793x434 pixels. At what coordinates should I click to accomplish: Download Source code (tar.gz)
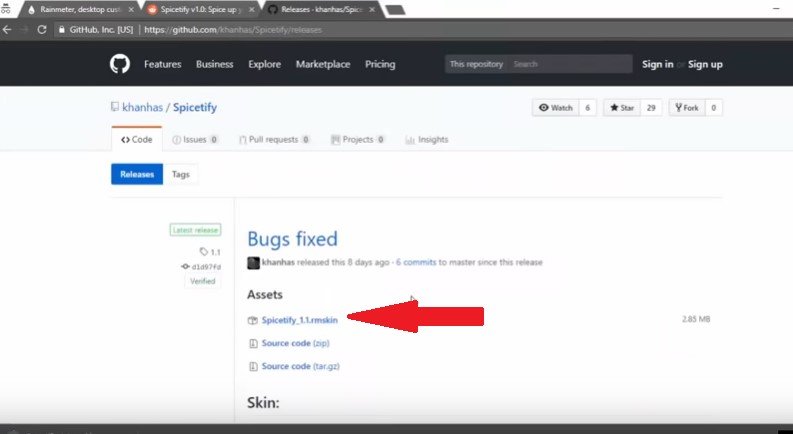(300, 366)
